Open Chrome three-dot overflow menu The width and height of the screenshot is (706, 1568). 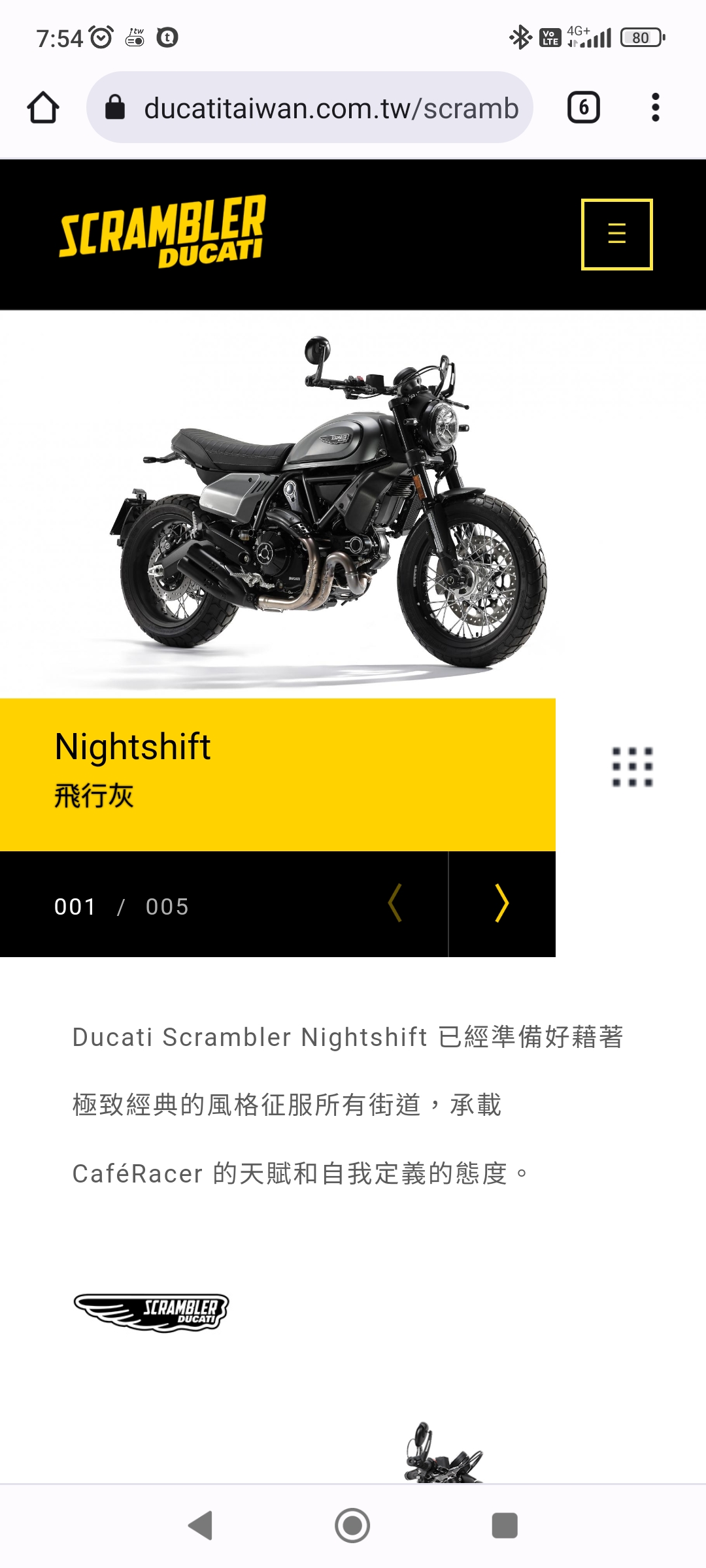coord(656,108)
